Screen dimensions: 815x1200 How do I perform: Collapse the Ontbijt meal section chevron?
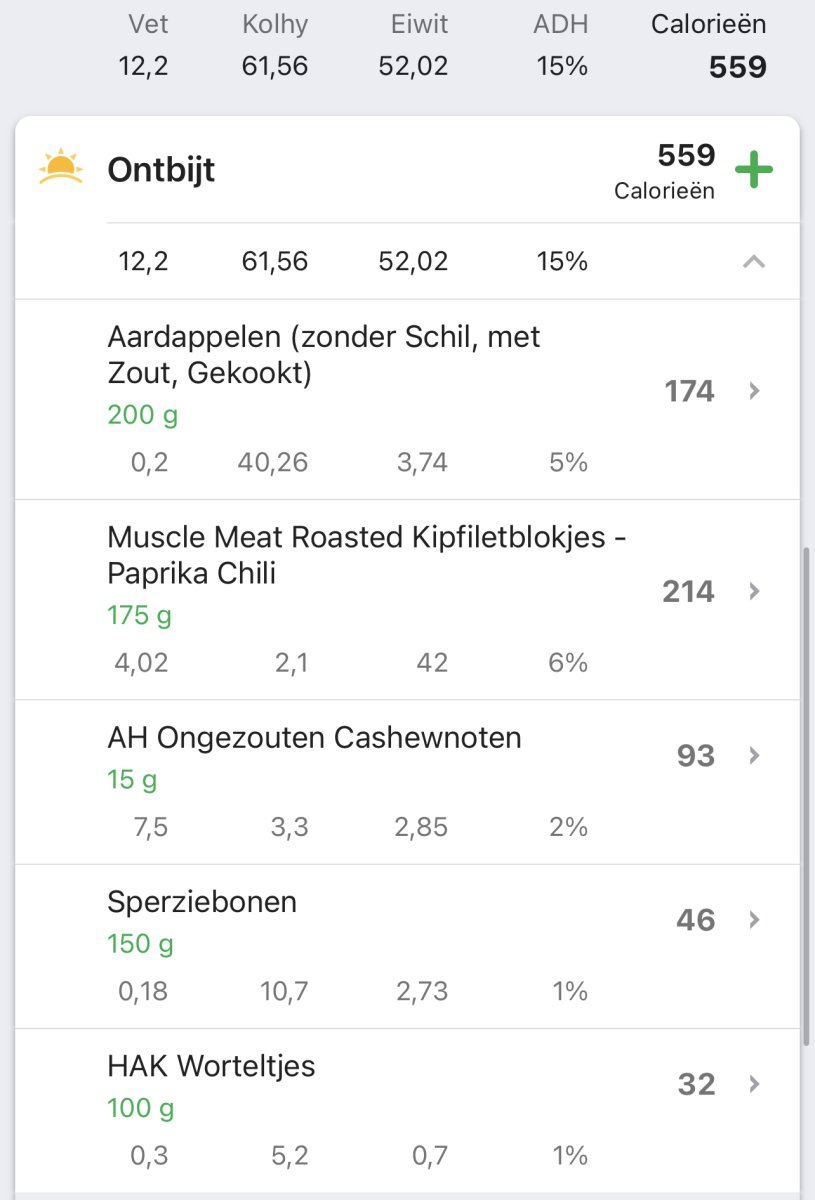click(754, 262)
